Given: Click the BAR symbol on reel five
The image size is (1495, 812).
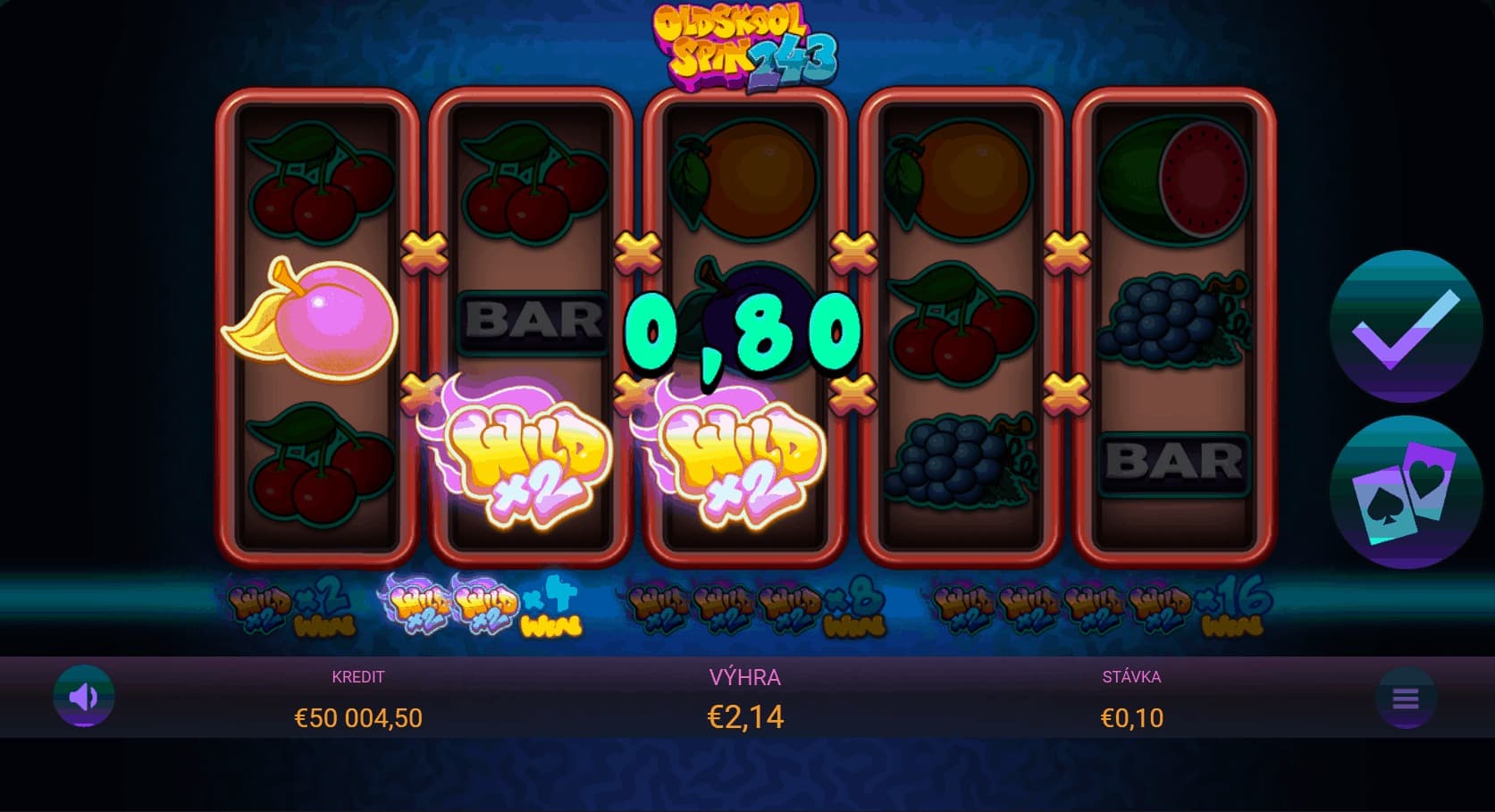Looking at the screenshot, I should (x=1174, y=463).
